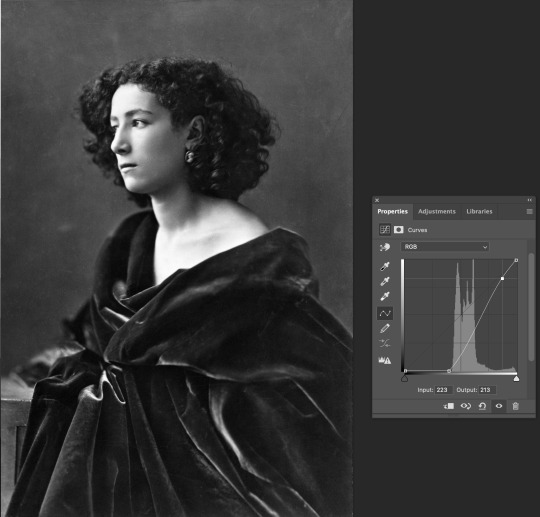Toggle Curves adjustment layer visibility
The height and width of the screenshot is (517, 540).
tap(499, 406)
